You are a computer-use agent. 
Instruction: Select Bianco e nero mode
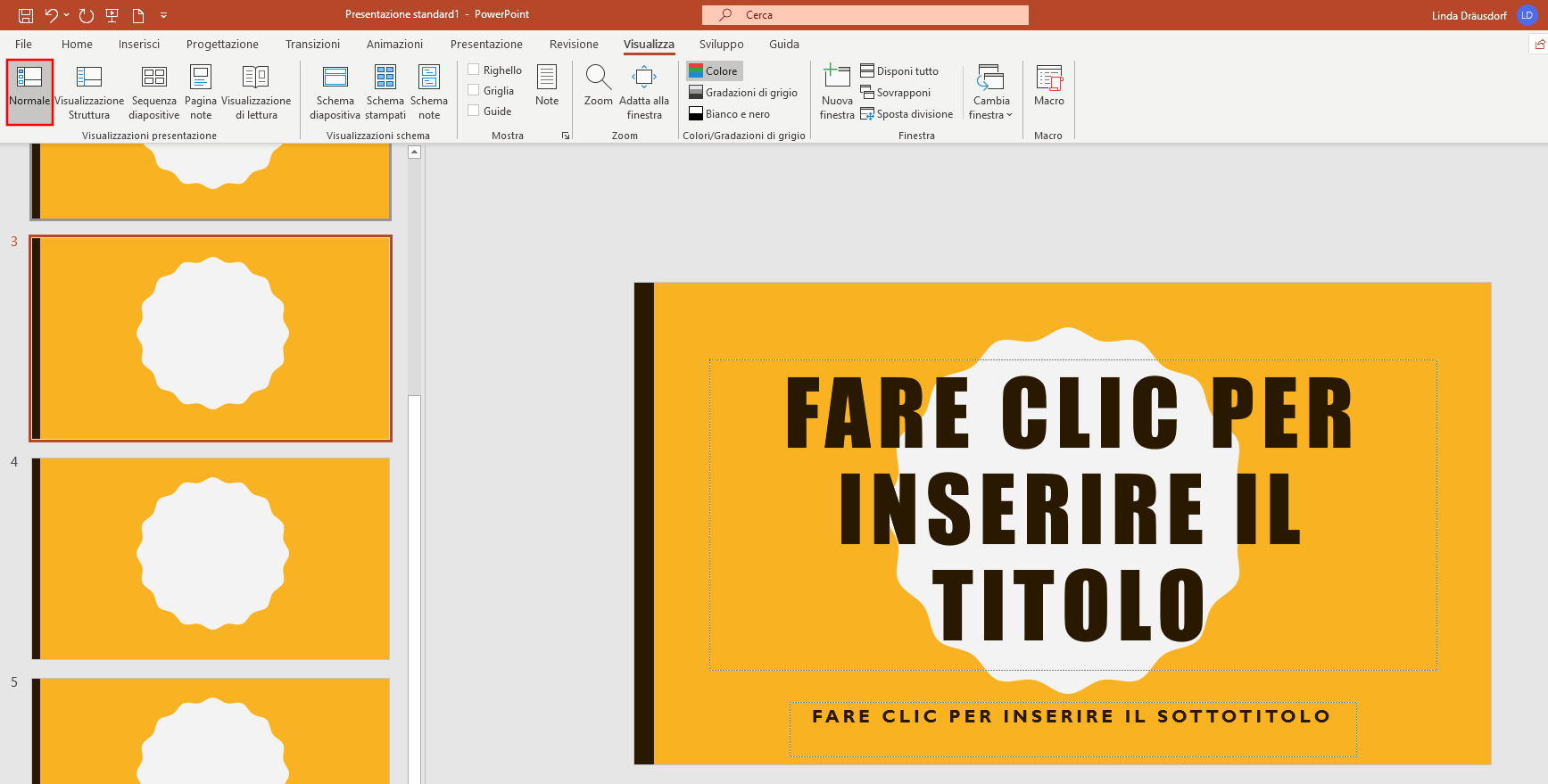730,114
